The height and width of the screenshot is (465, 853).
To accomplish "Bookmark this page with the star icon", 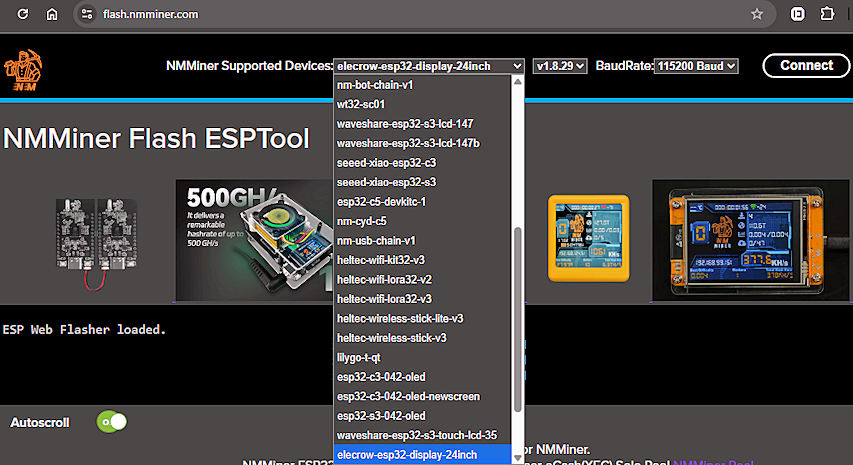I will (x=757, y=14).
